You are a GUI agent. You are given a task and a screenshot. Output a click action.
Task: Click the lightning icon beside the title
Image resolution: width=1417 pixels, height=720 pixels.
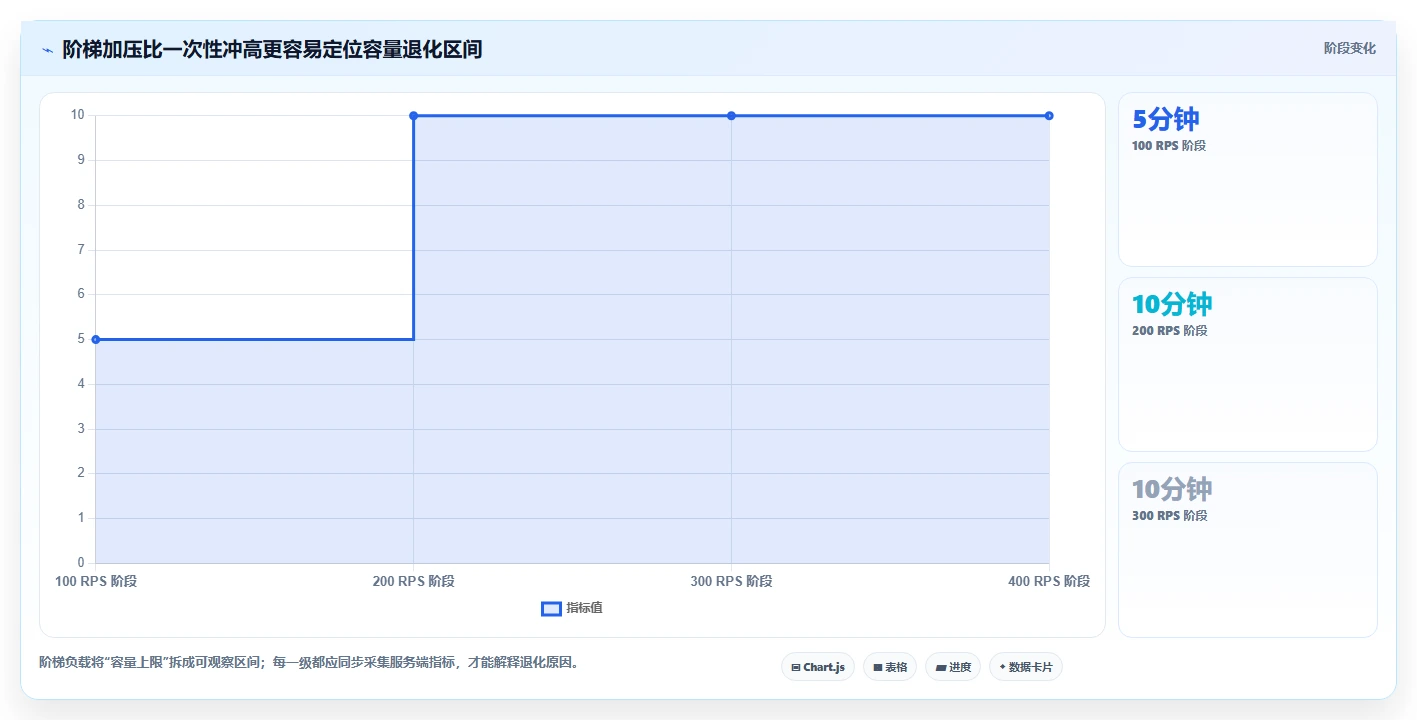coord(47,50)
